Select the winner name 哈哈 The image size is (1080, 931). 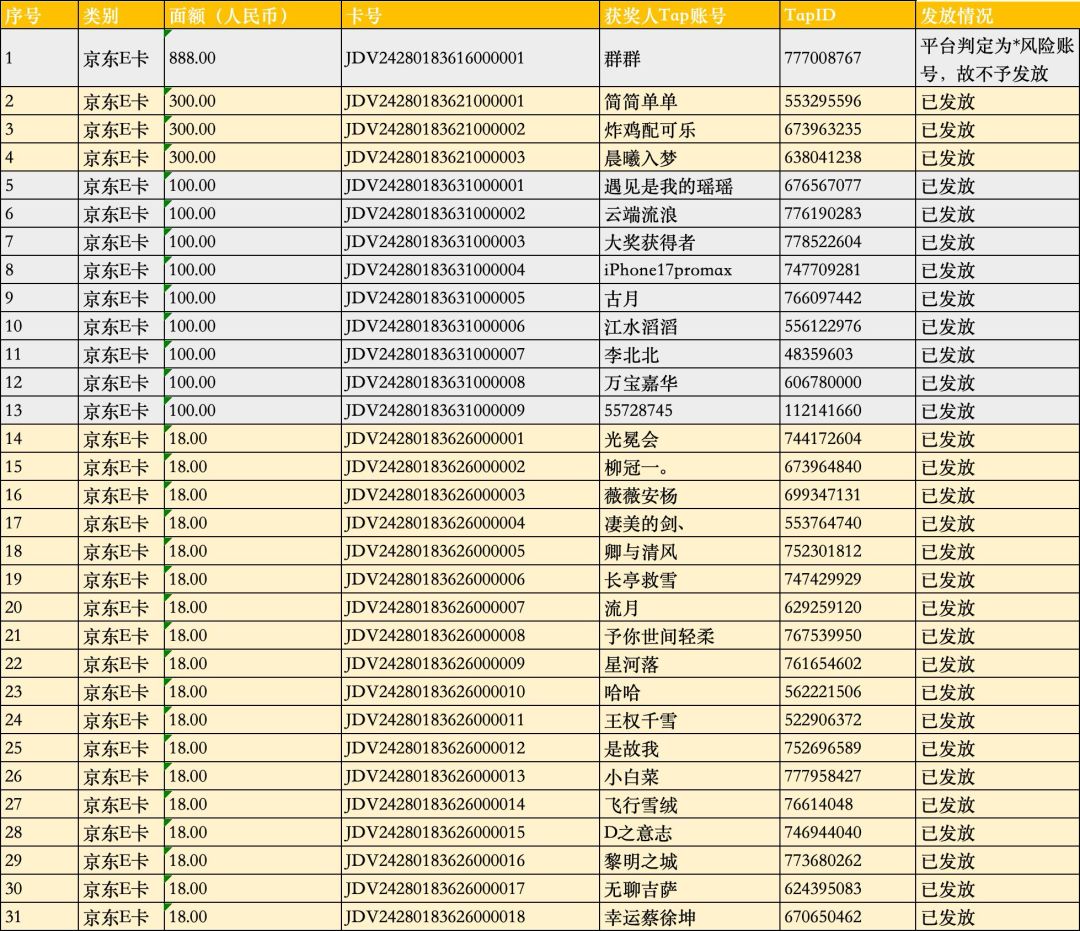coord(622,693)
